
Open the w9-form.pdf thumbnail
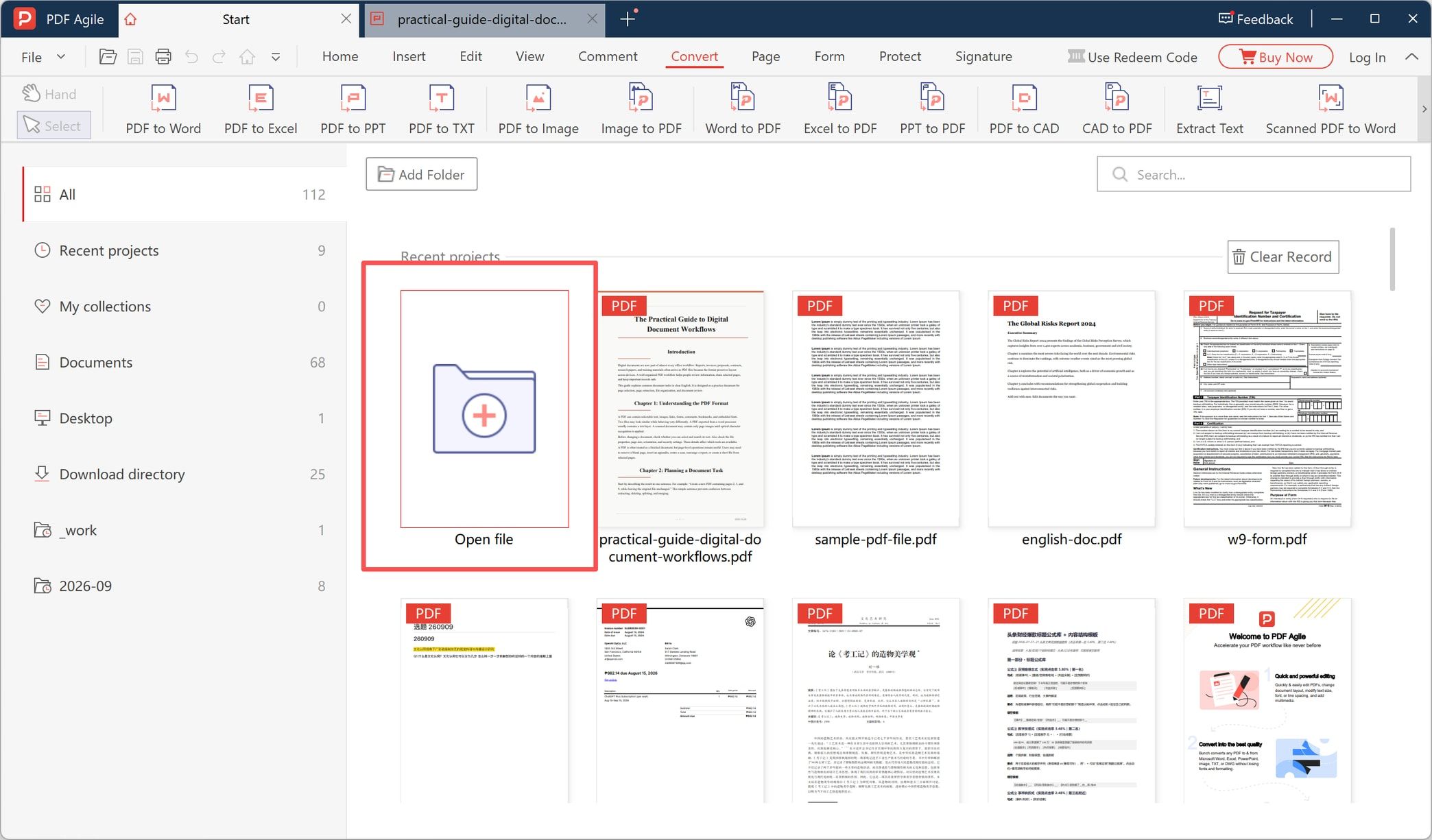point(1267,409)
